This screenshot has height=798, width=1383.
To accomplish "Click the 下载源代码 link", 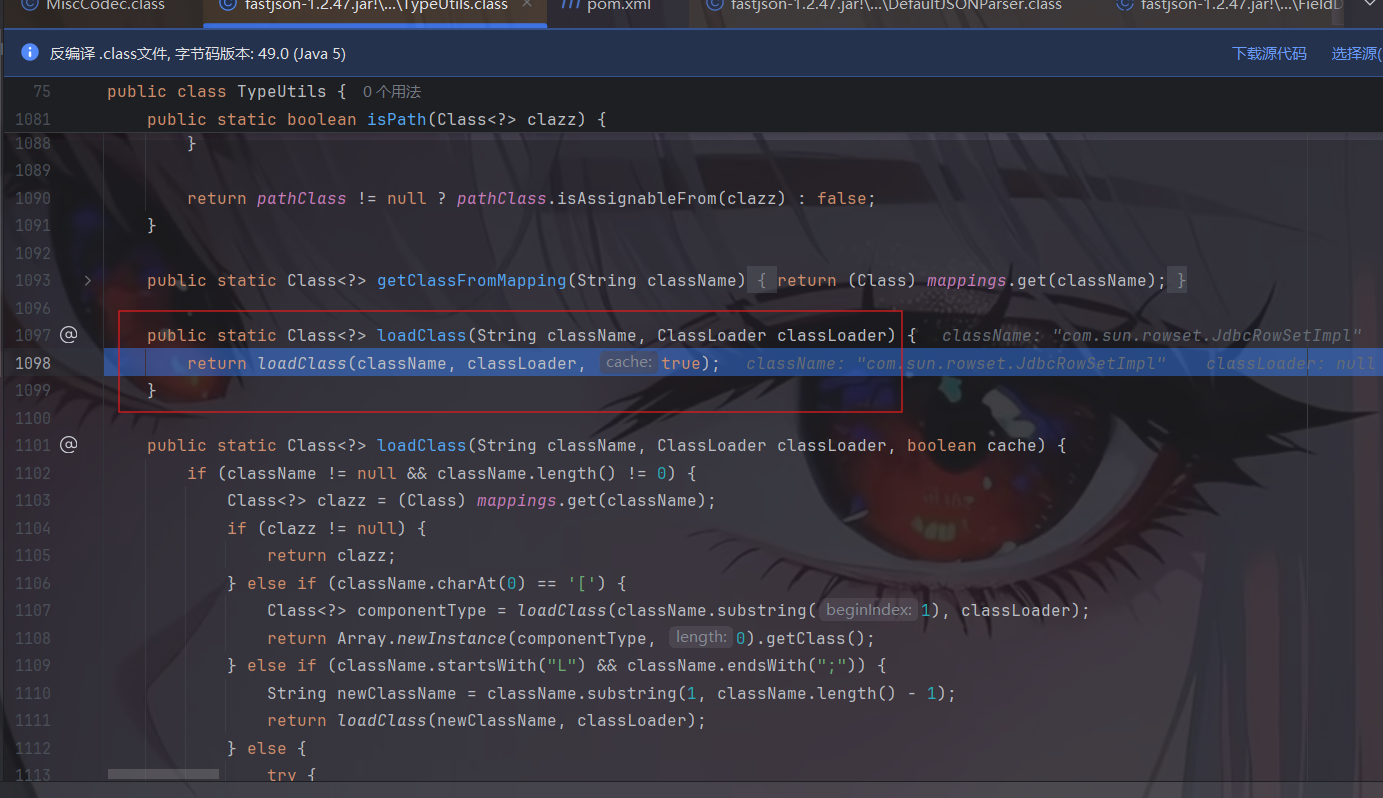I will [1269, 54].
